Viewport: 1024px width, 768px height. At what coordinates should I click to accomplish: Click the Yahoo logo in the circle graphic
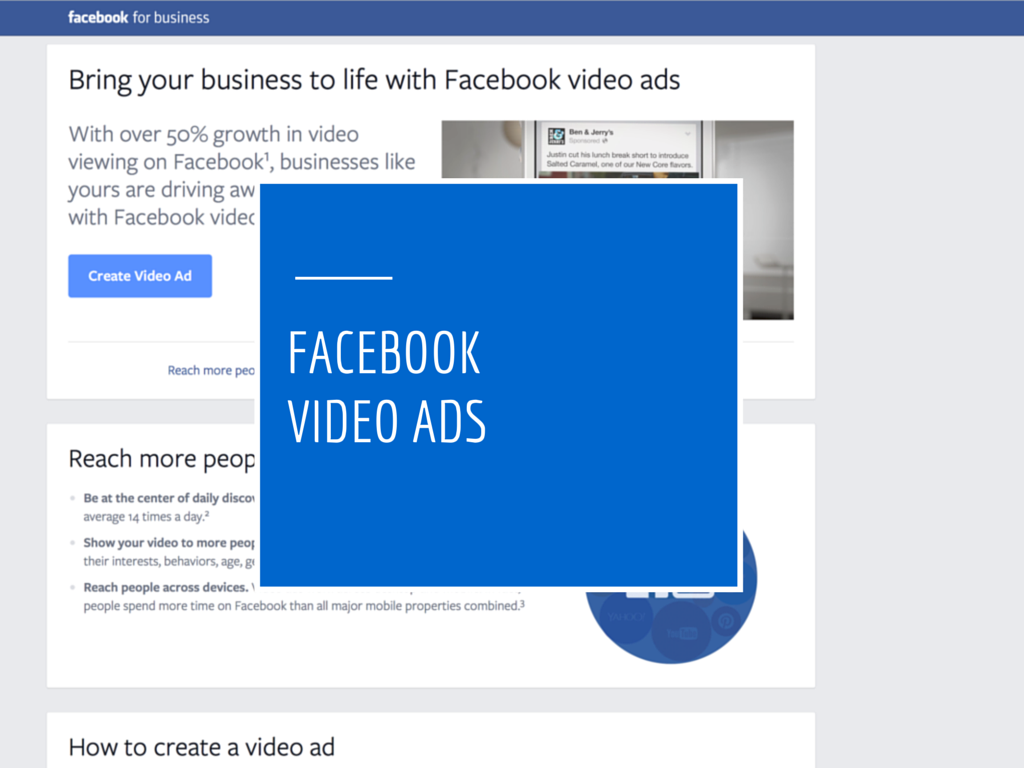tap(626, 616)
